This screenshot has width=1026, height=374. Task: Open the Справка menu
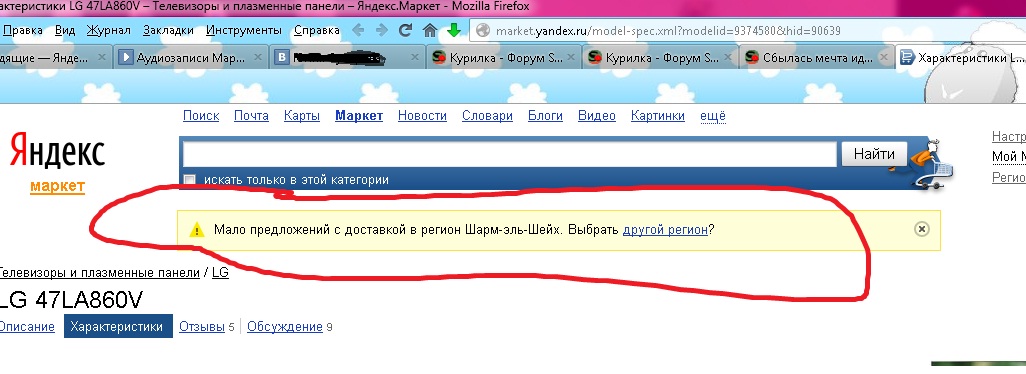(x=317, y=30)
